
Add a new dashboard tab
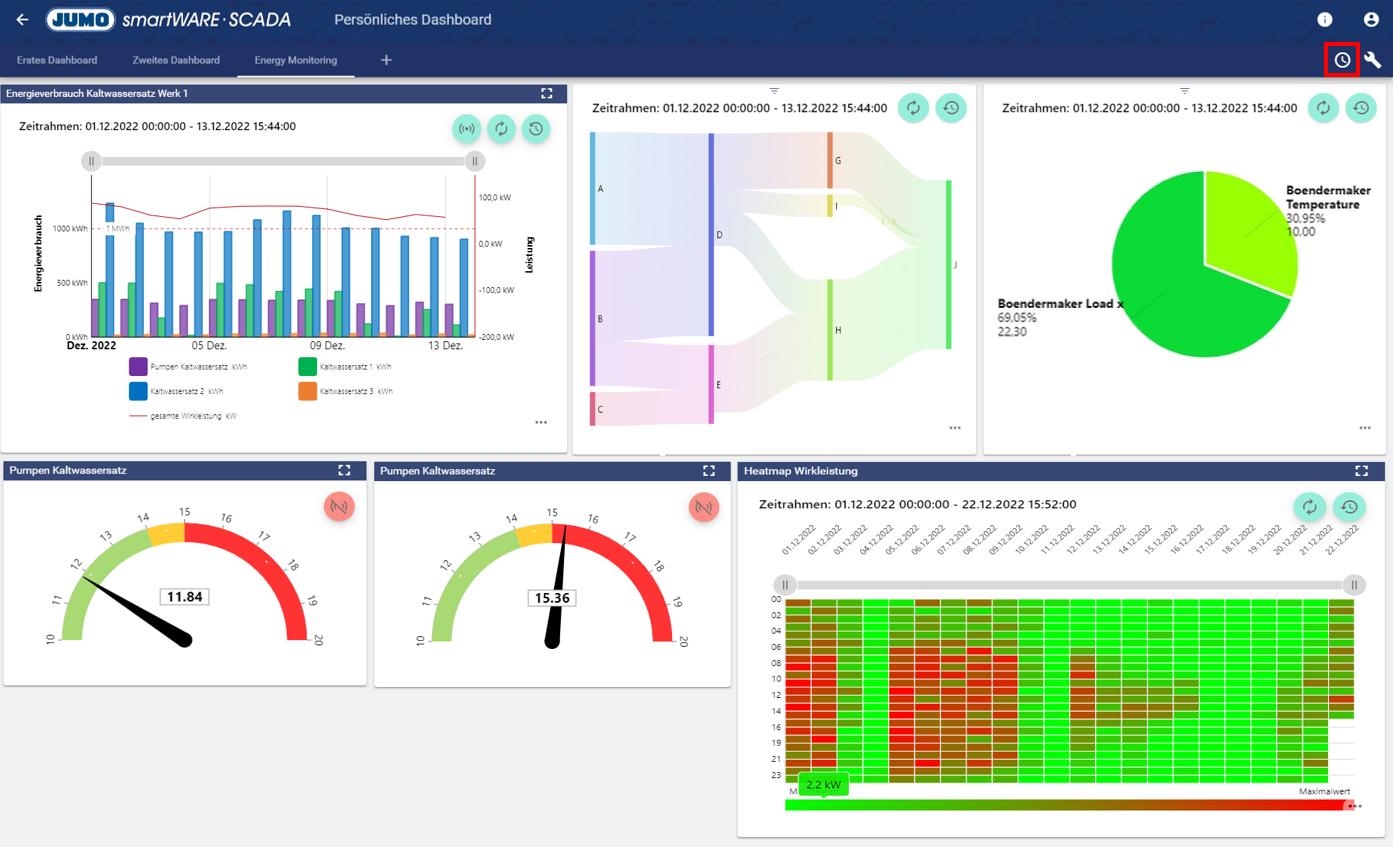[x=386, y=60]
